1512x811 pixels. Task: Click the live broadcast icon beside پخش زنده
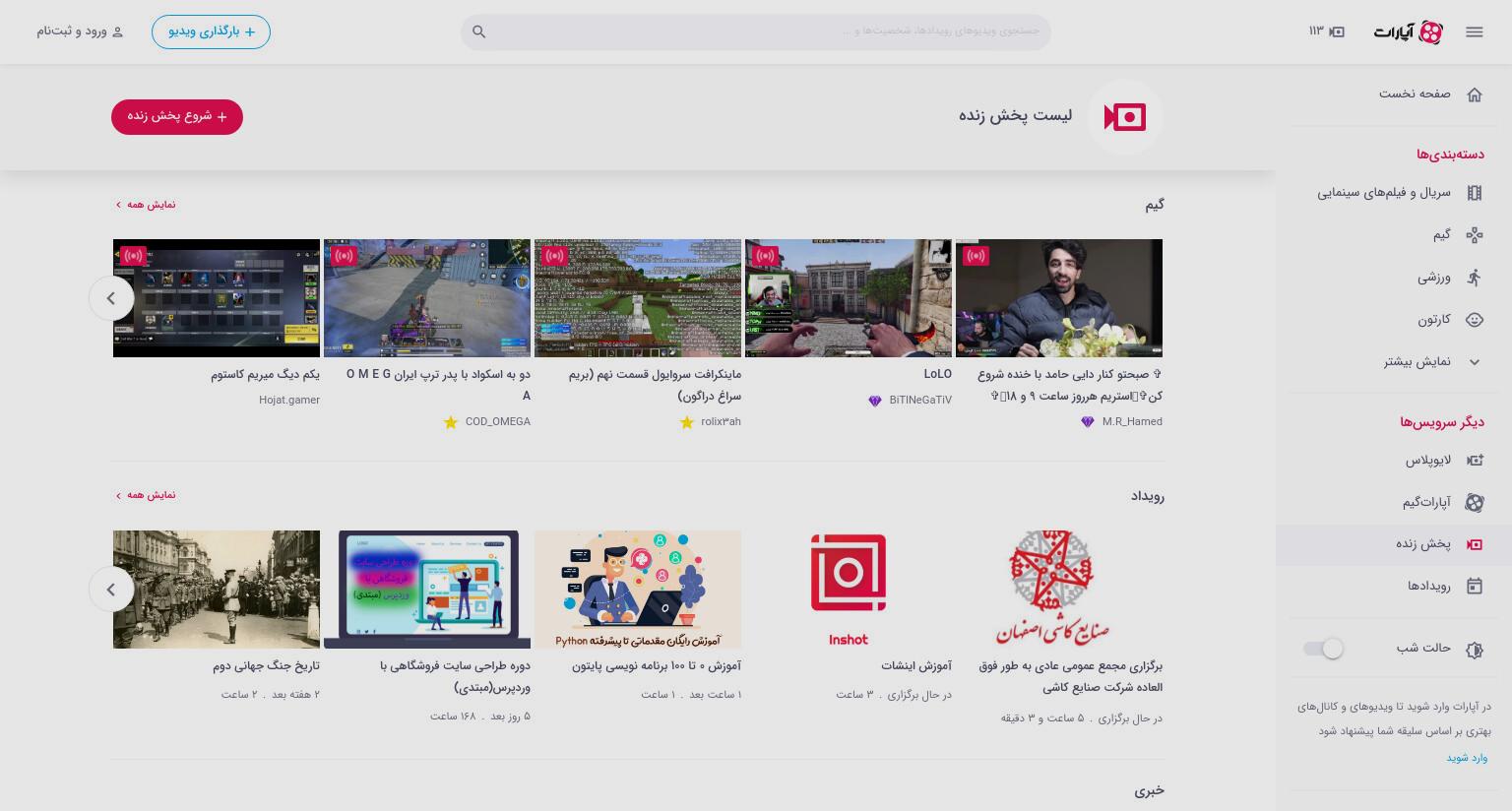click(x=1474, y=544)
